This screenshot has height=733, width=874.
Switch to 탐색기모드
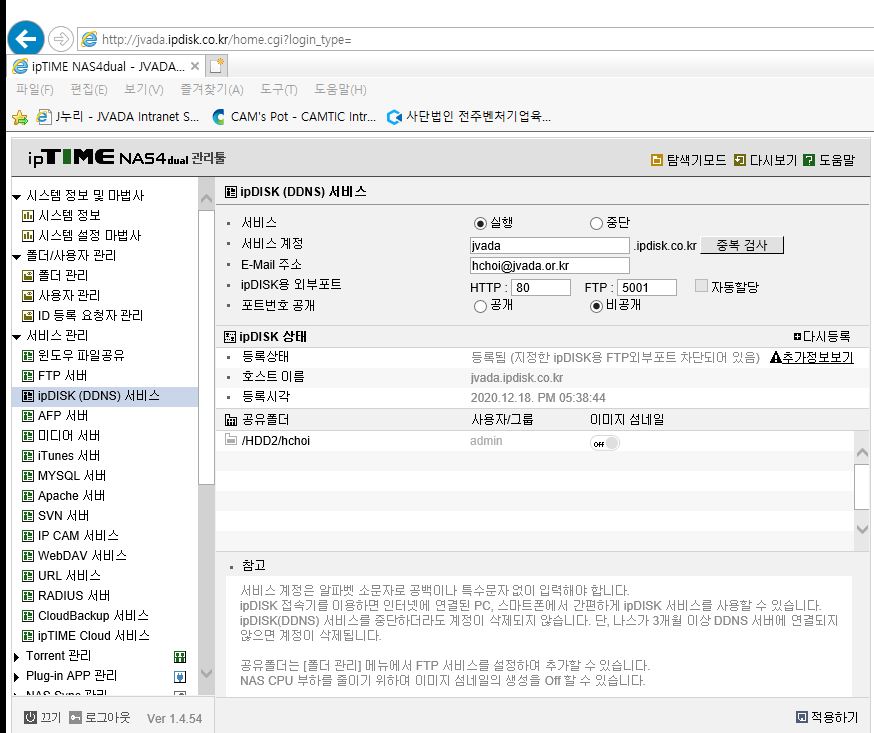click(688, 161)
